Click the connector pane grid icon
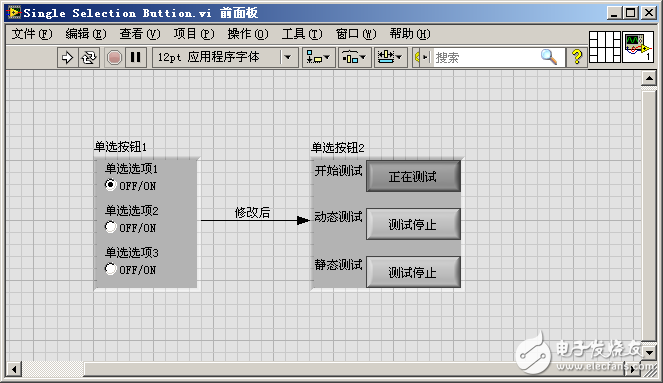The image size is (663, 383). click(x=605, y=47)
